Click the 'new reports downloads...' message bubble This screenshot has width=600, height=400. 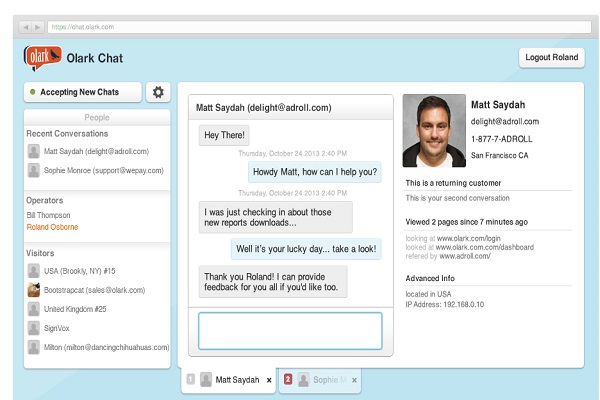(276, 217)
